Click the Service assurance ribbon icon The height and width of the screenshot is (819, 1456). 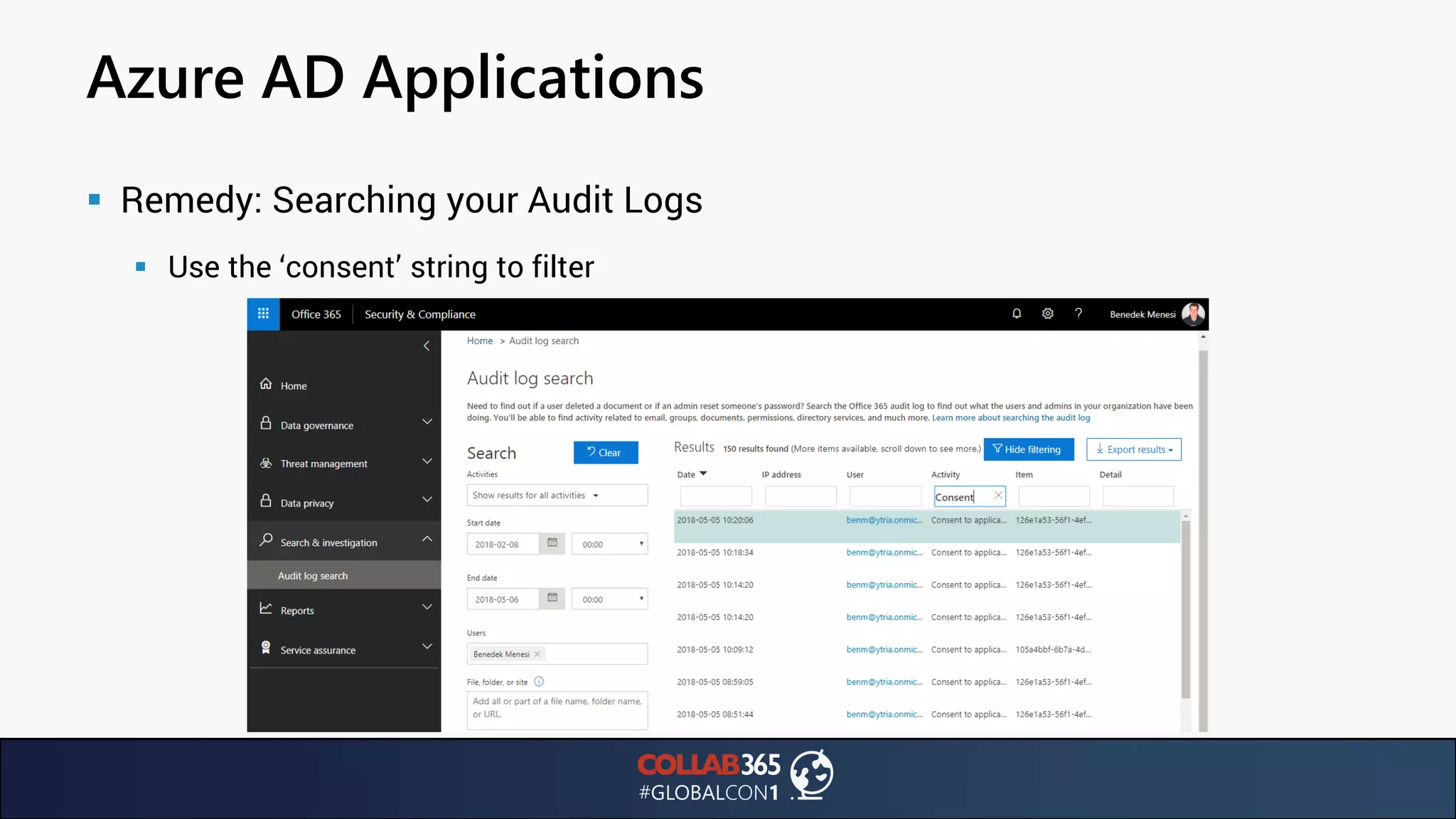(x=266, y=648)
